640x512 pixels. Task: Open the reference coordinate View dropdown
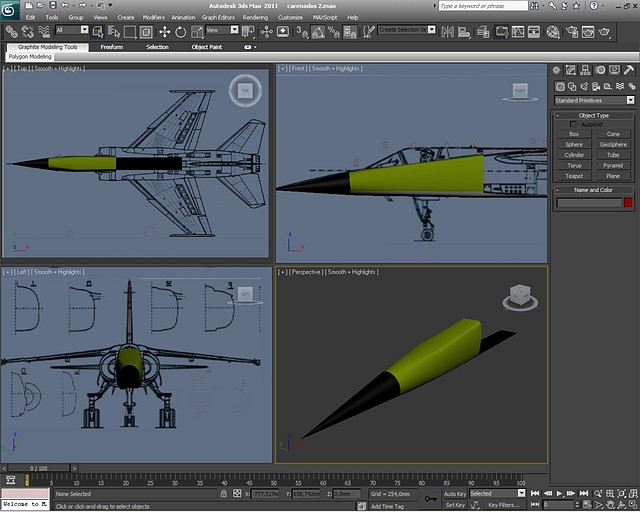(x=222, y=30)
